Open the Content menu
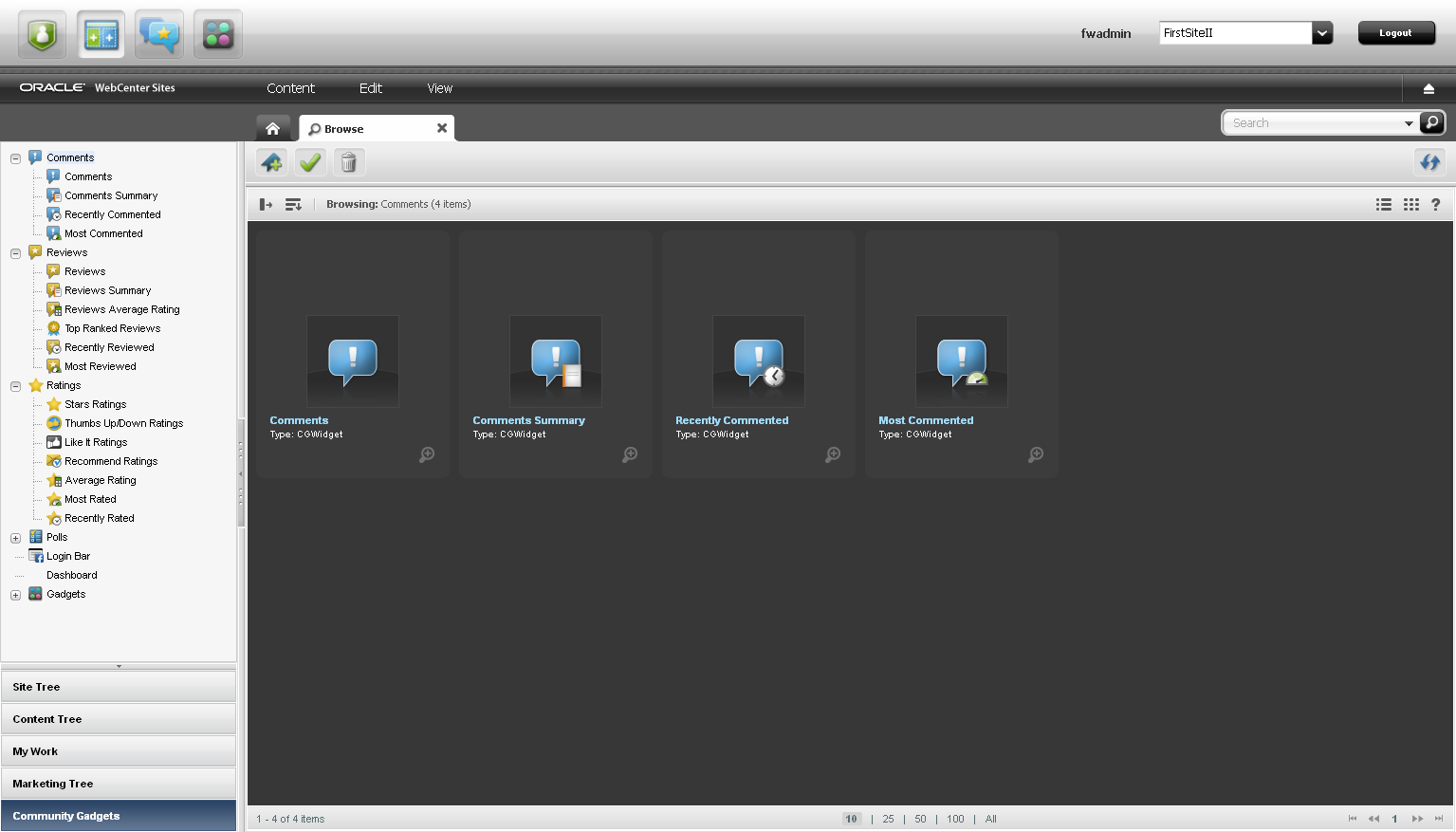This screenshot has height=832, width=1456. (290, 88)
